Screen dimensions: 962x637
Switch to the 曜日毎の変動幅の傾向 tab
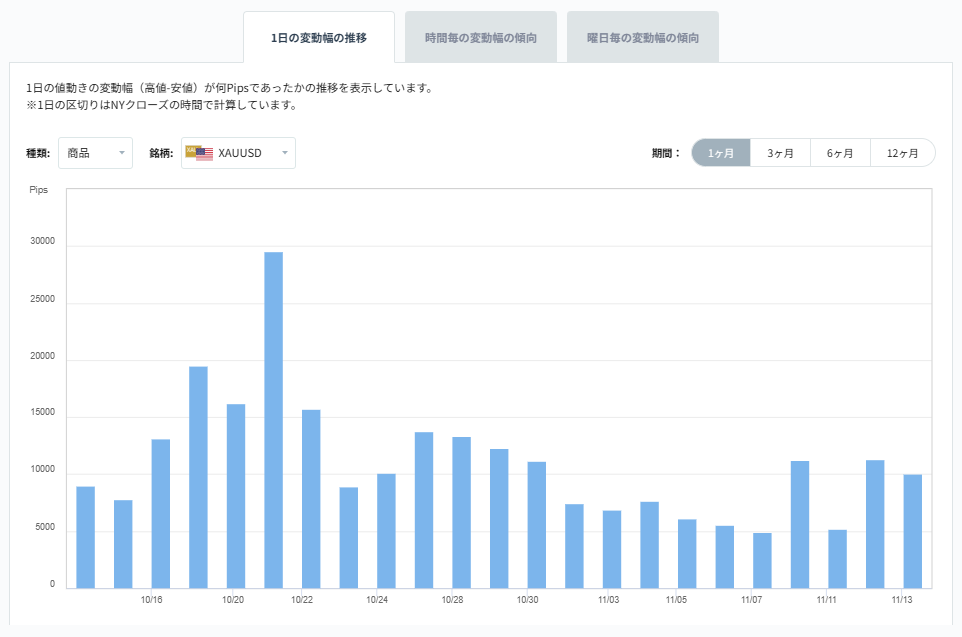tap(642, 36)
